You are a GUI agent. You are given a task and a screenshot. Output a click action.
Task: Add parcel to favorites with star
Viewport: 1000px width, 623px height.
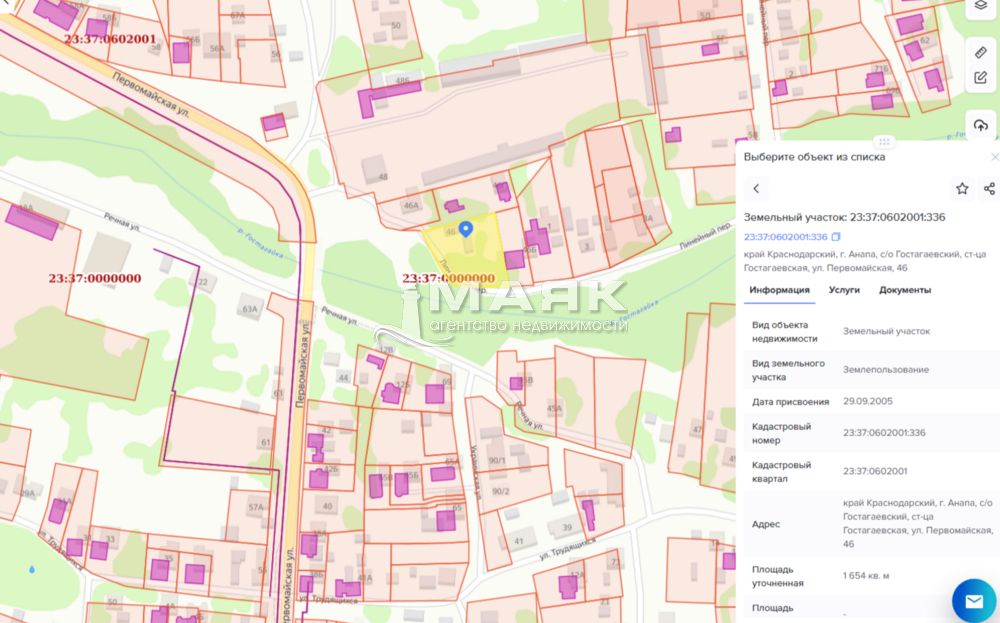[x=962, y=188]
